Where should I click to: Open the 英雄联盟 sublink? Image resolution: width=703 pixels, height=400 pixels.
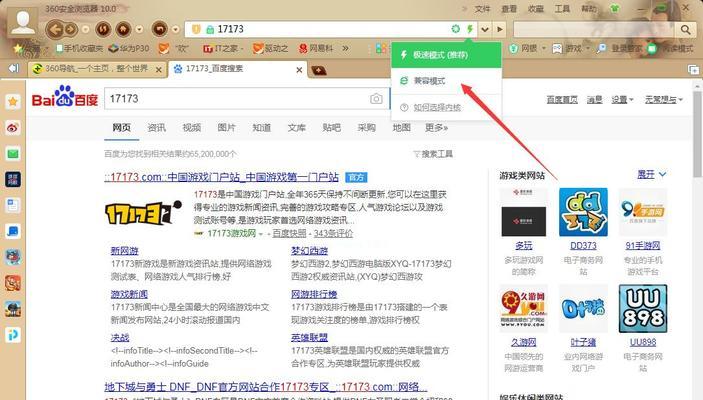pyautogui.click(x=309, y=338)
